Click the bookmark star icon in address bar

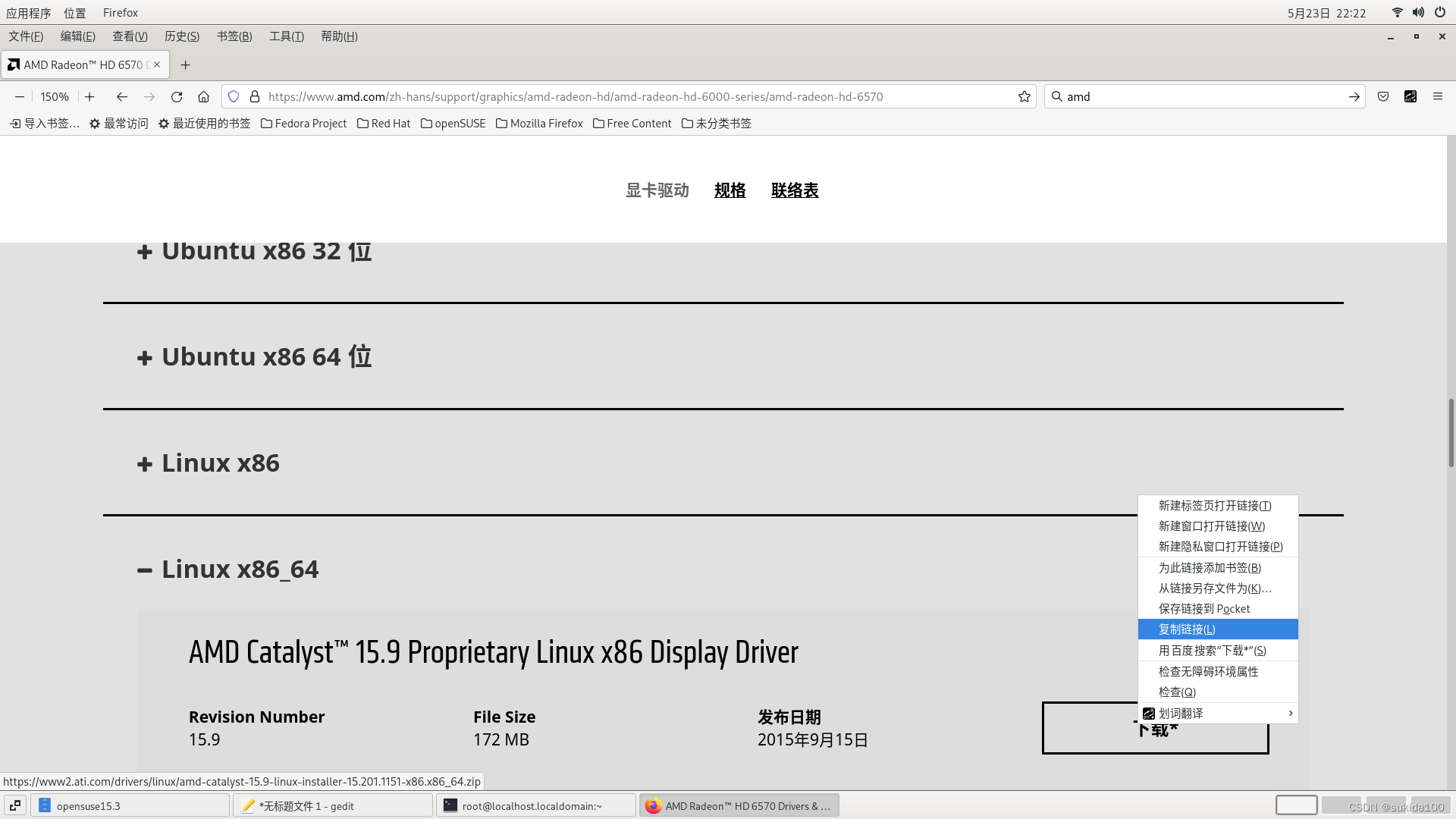1023,96
